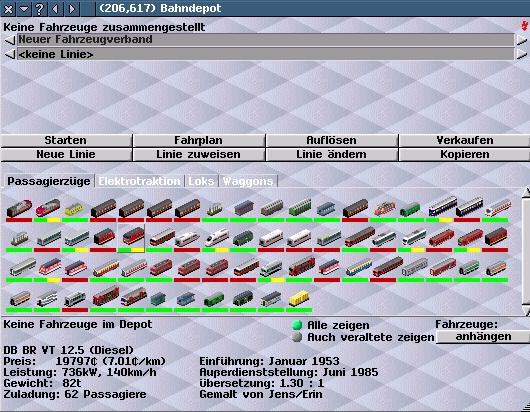Click the 'Einführung: Januar 1953' text

click(269, 361)
